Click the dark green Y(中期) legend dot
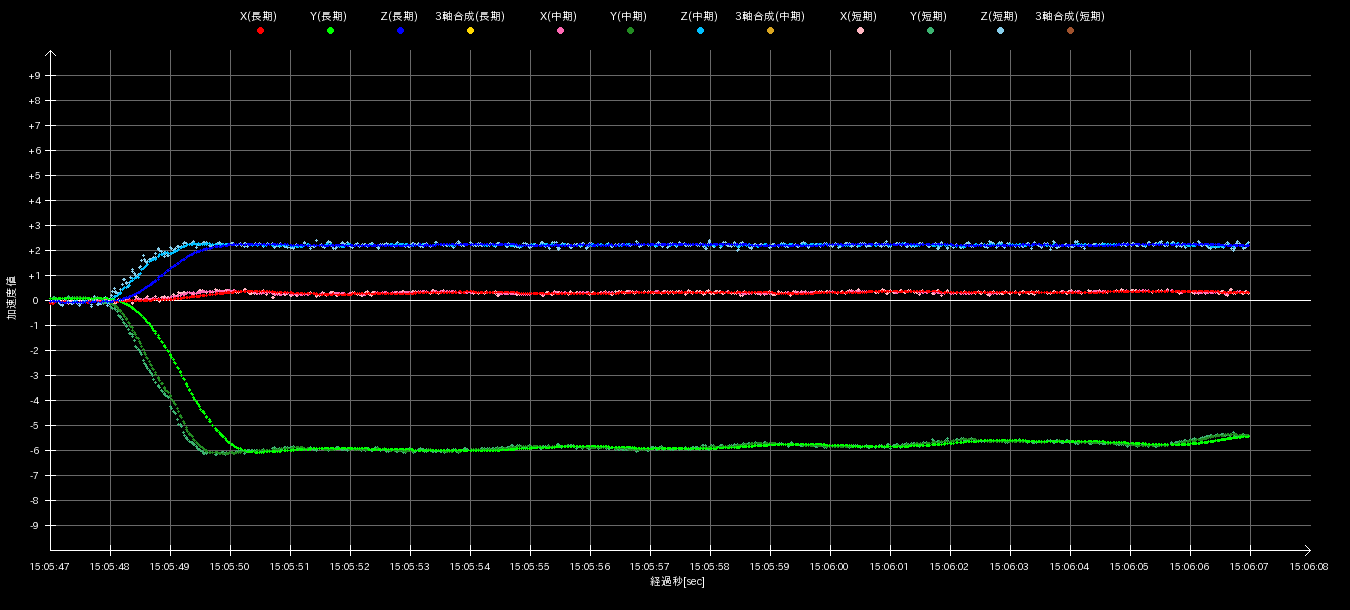The image size is (1350, 610). click(x=630, y=31)
